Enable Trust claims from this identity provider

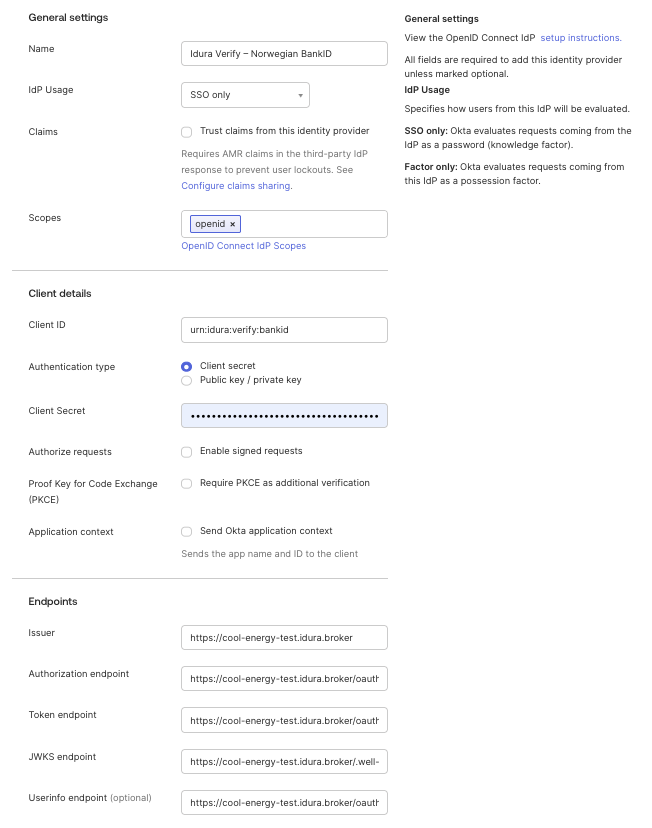coord(186,131)
